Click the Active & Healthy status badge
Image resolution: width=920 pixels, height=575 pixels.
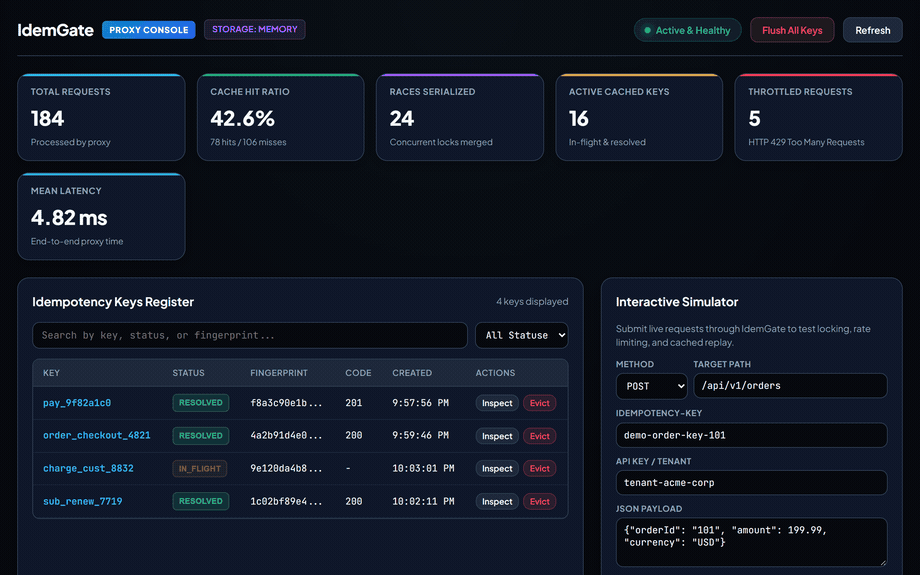click(x=687, y=30)
